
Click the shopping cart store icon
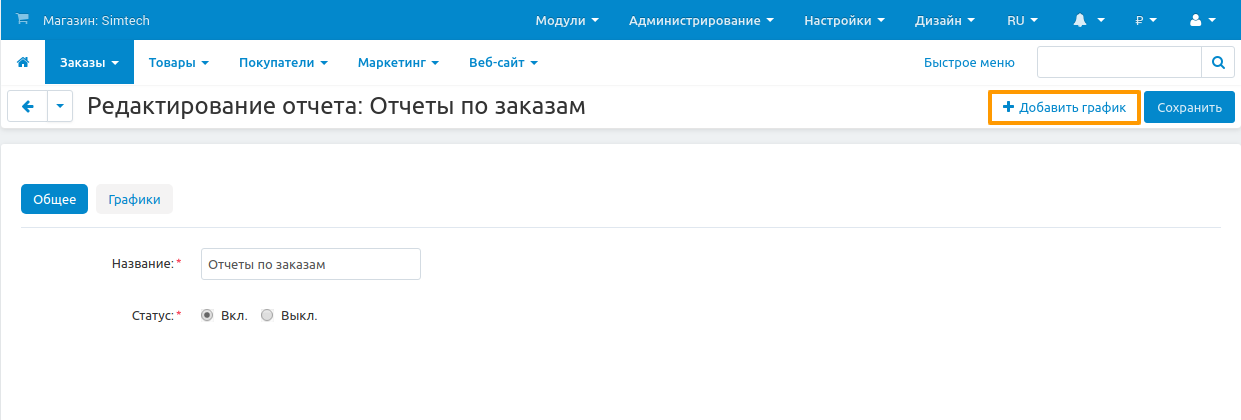tap(22, 20)
